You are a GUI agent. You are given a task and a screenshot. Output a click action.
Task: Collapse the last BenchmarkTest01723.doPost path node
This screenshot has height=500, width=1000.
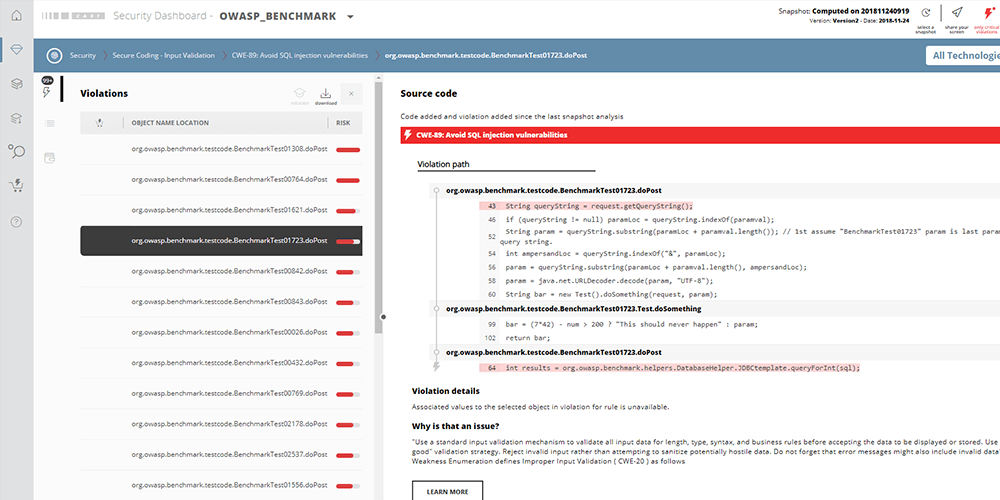[x=437, y=352]
